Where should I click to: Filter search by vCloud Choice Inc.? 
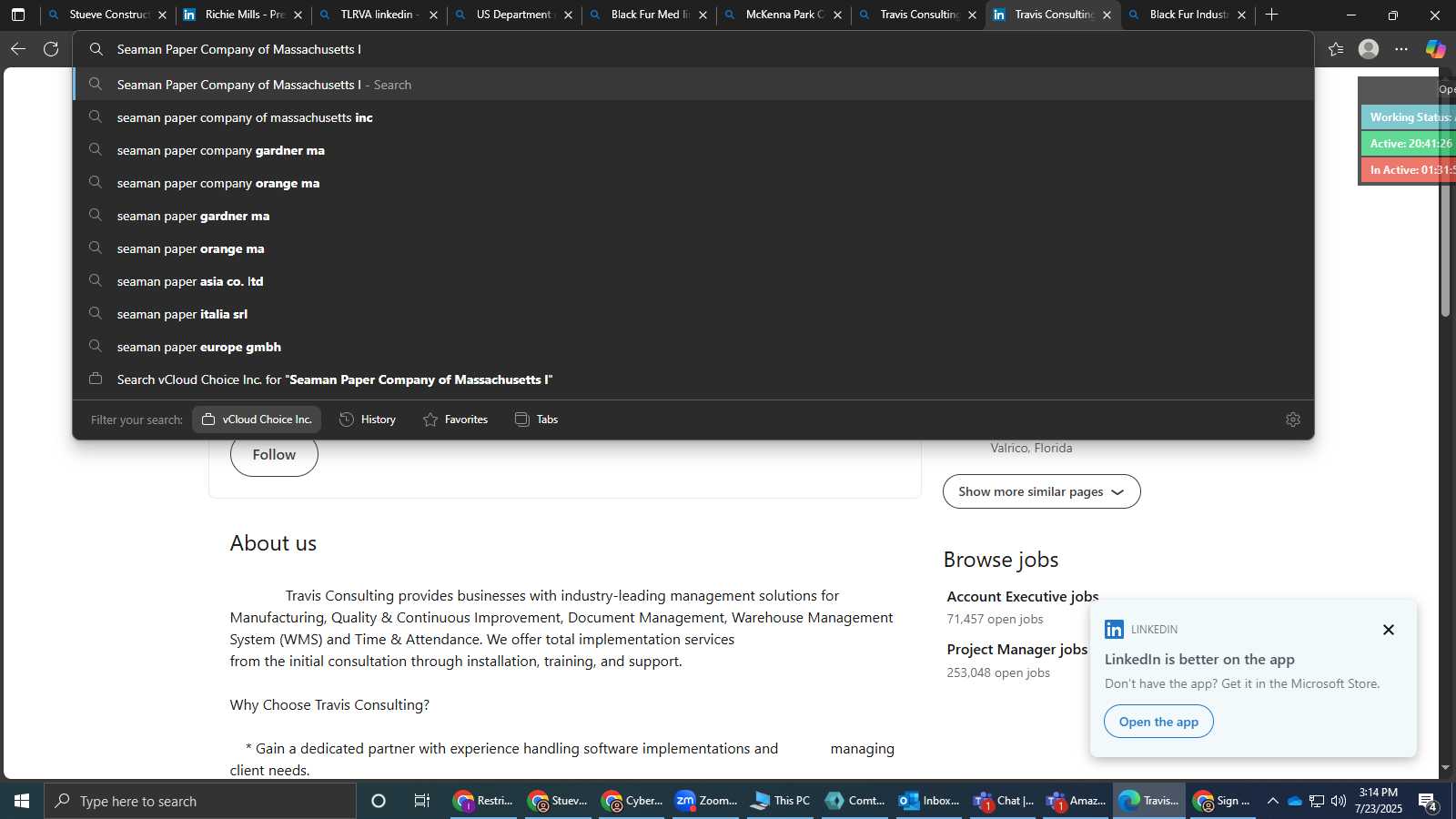click(257, 420)
